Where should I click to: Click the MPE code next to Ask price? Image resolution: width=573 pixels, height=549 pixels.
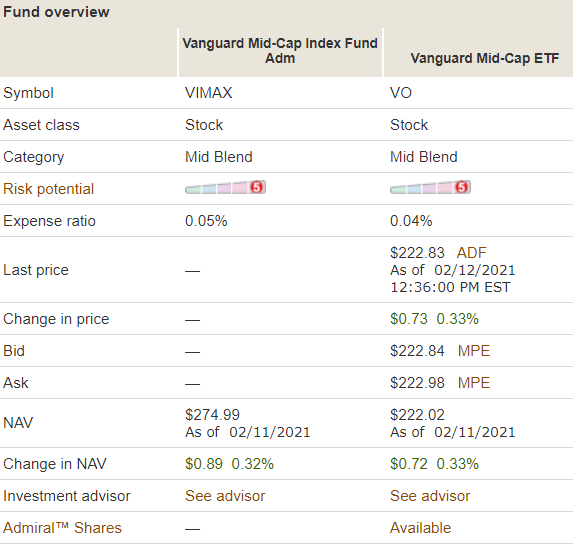click(x=474, y=383)
